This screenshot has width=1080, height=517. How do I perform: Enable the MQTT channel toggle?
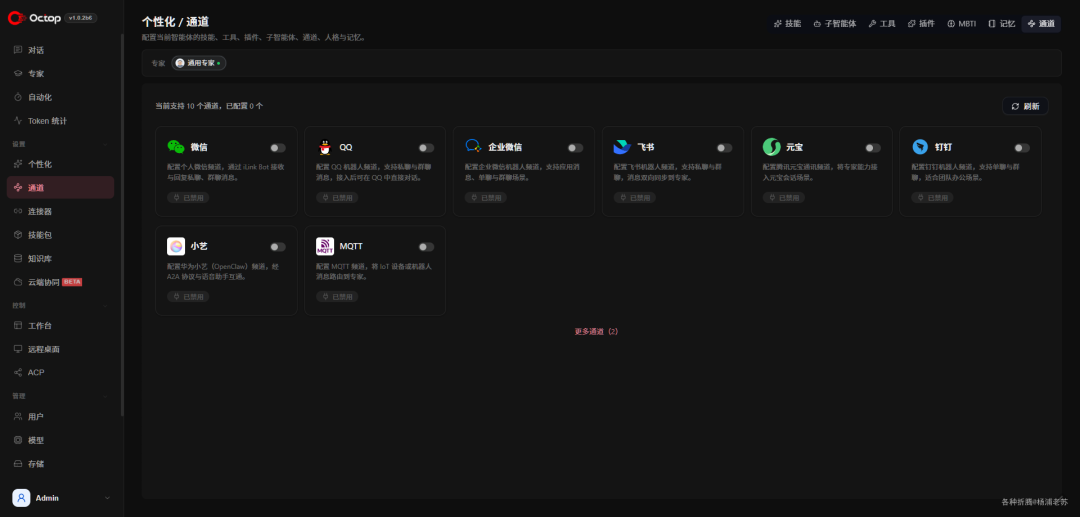(426, 247)
